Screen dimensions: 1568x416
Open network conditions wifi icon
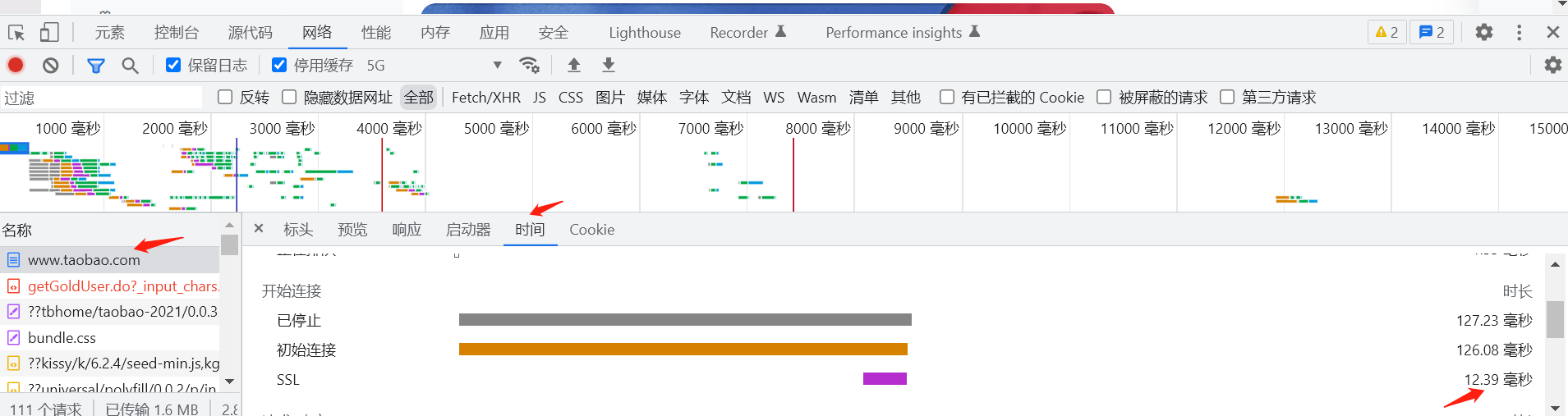530,65
